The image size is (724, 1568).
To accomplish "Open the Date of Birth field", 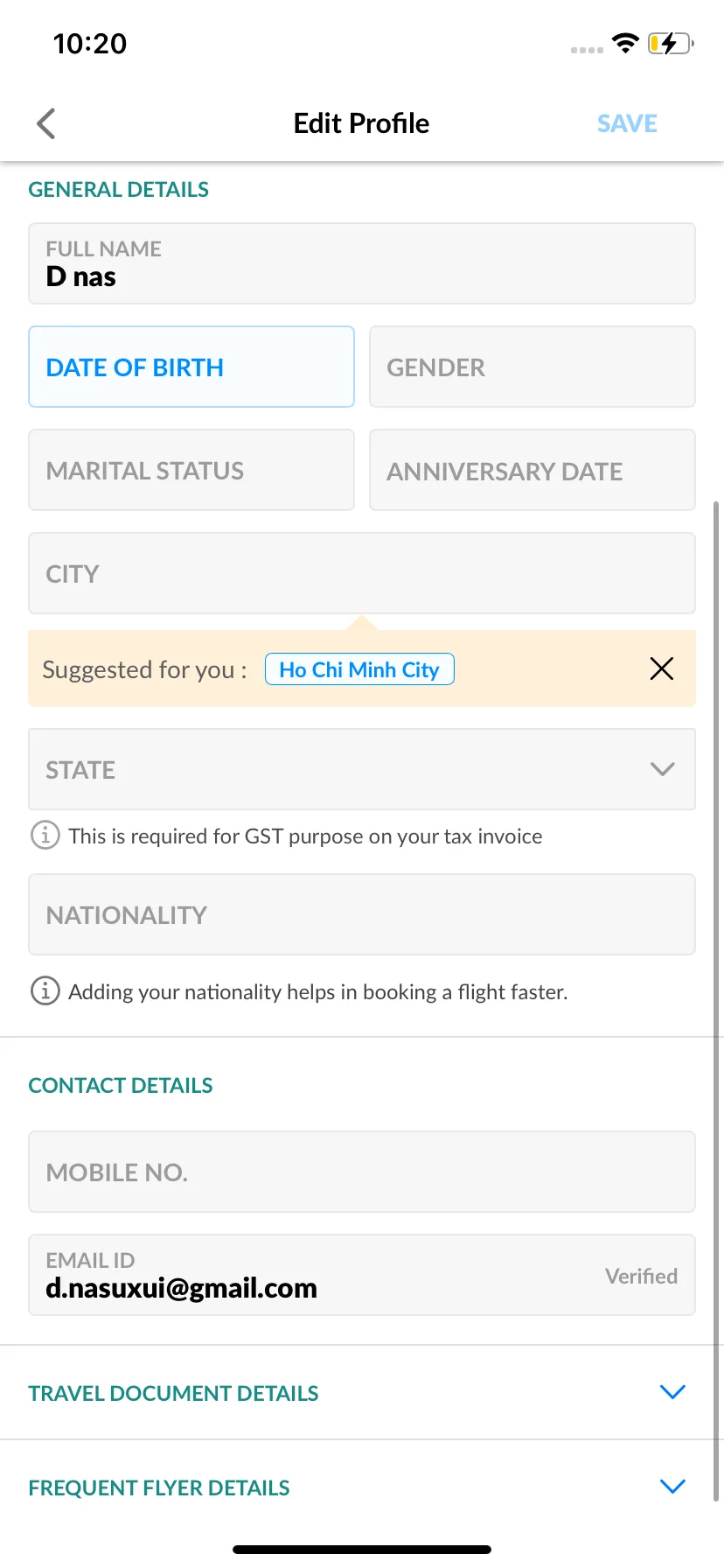I will tap(191, 367).
